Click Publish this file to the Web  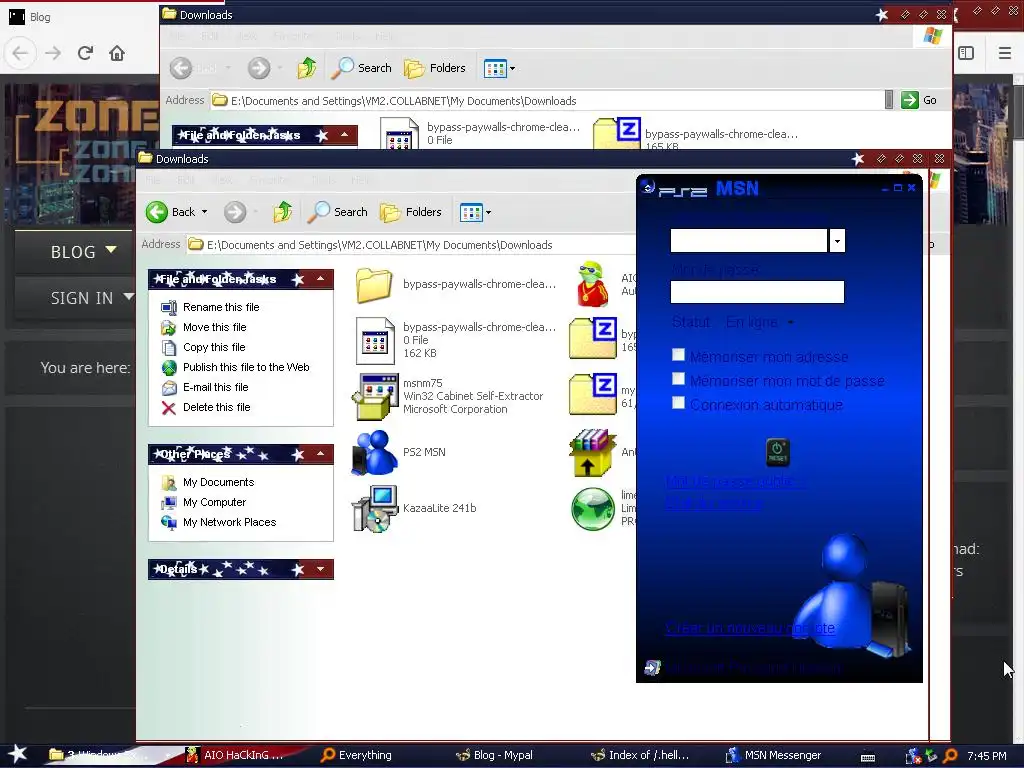[x=246, y=367]
